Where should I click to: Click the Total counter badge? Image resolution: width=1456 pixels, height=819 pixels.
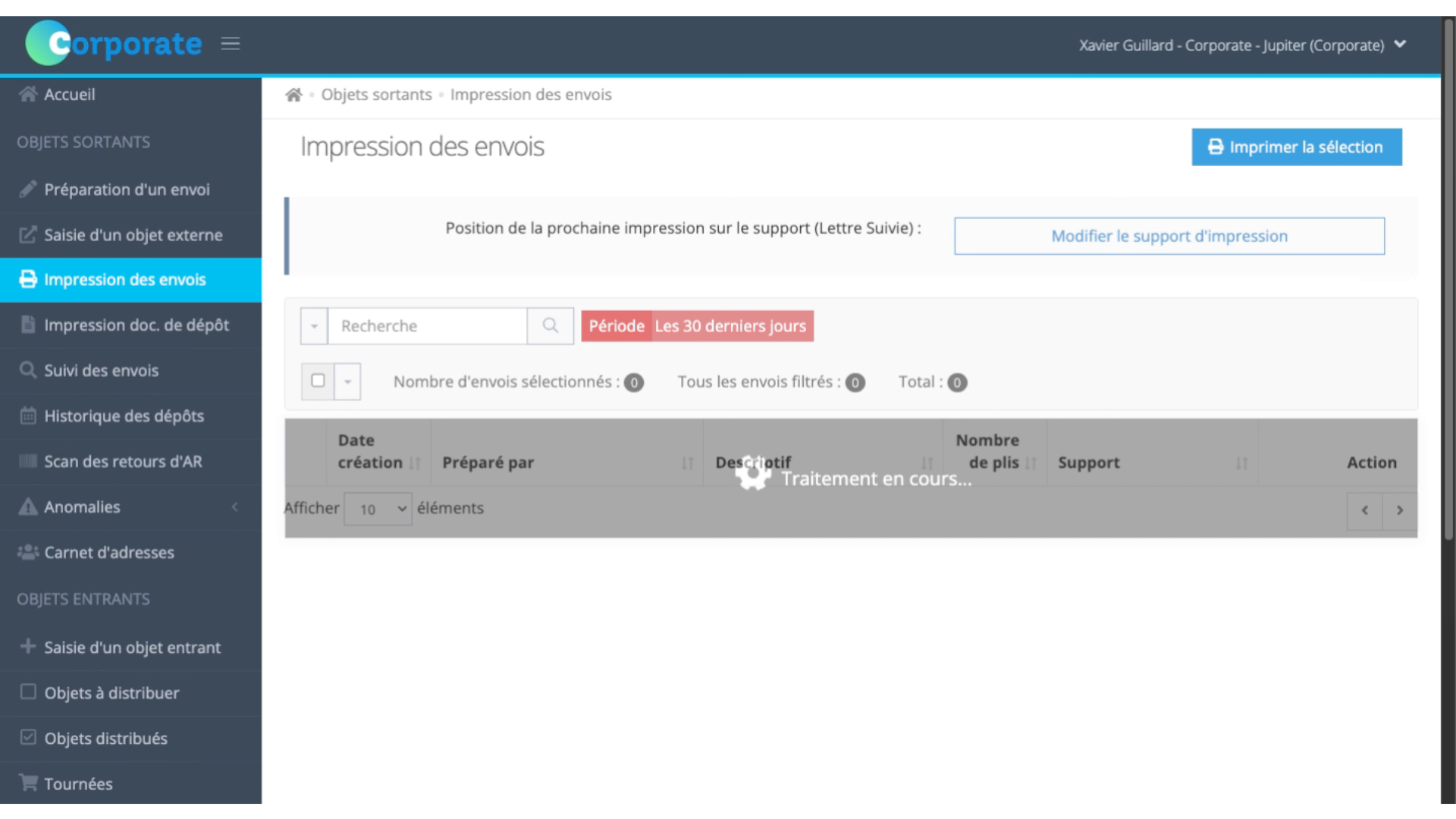(x=957, y=383)
